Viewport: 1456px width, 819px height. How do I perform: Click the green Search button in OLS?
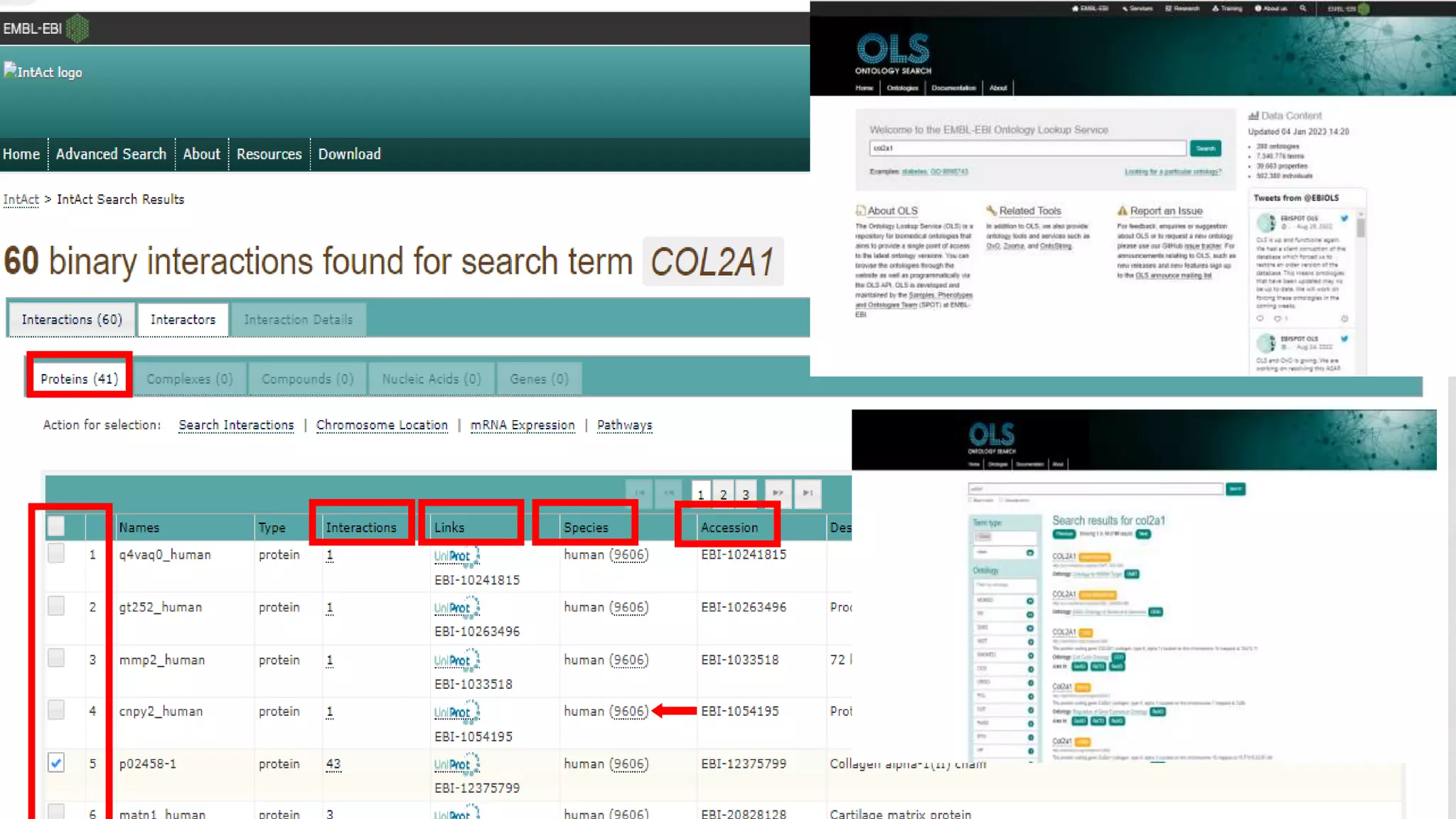click(x=1205, y=148)
